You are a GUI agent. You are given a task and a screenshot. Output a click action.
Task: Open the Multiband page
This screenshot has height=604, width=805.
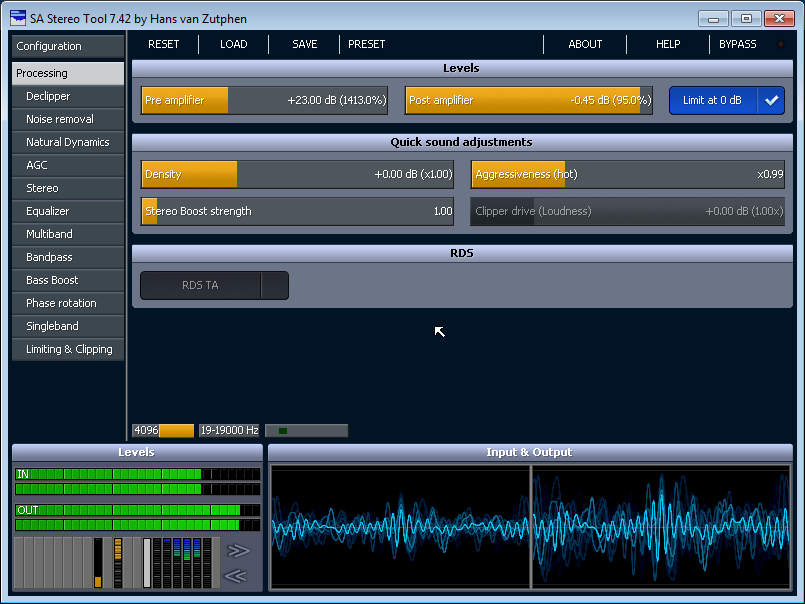tap(68, 234)
